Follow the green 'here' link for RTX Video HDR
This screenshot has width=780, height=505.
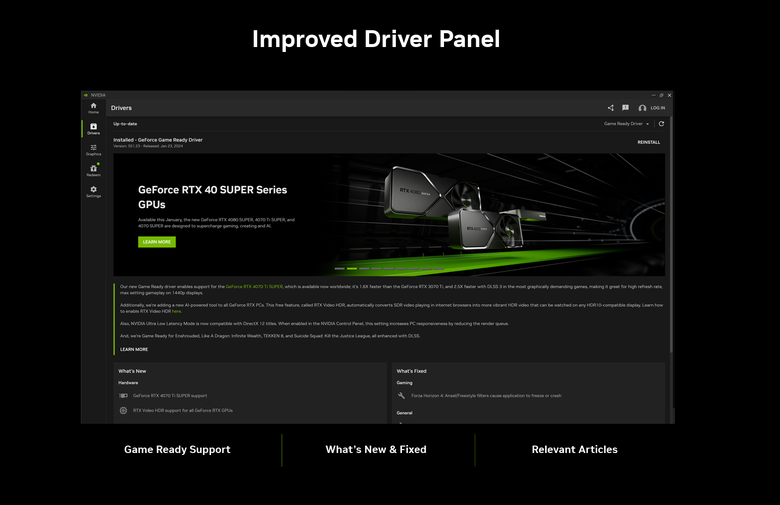tap(177, 311)
